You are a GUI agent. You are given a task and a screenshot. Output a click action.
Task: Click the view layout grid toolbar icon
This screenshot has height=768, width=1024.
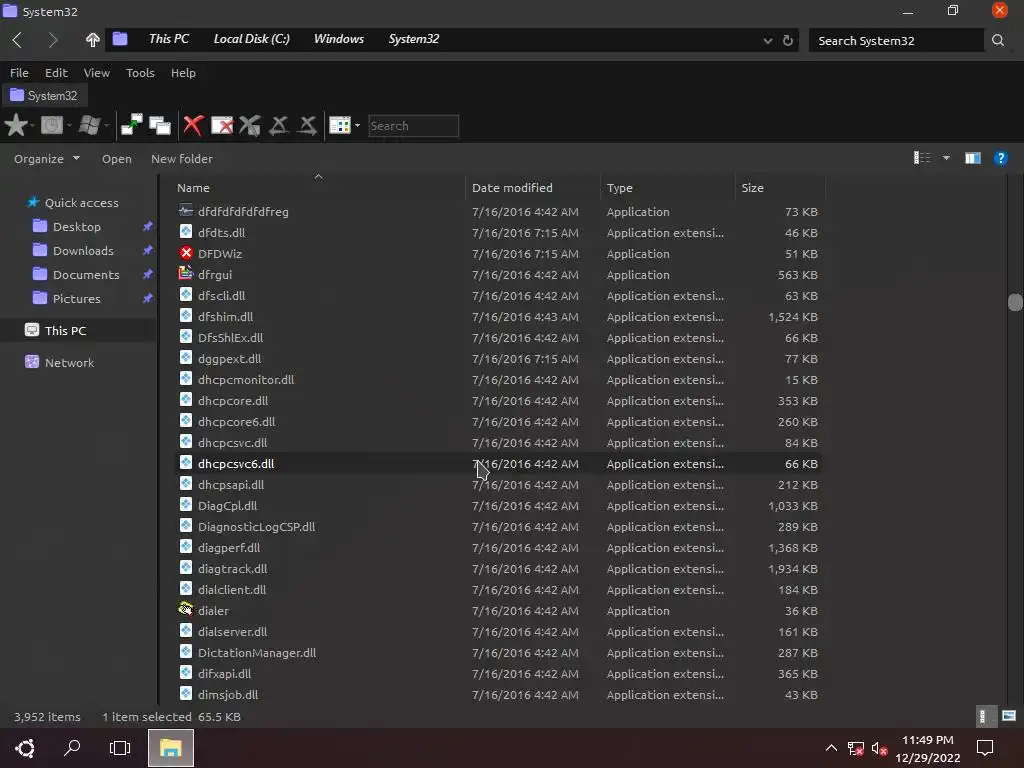pos(340,125)
